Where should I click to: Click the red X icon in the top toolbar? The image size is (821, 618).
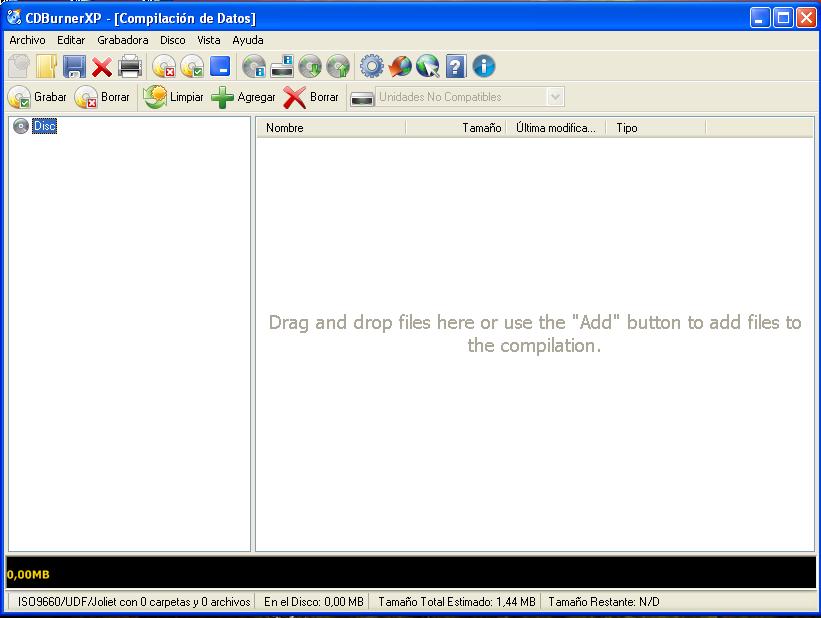[x=102, y=67]
